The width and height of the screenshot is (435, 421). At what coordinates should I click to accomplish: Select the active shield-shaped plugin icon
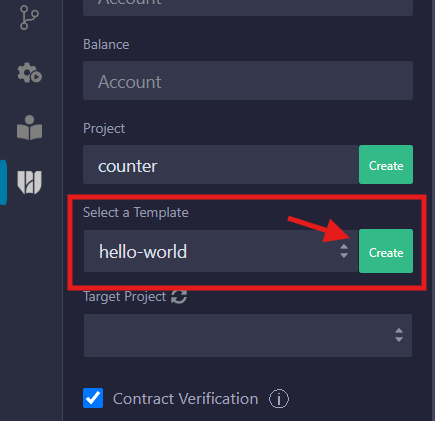29,182
